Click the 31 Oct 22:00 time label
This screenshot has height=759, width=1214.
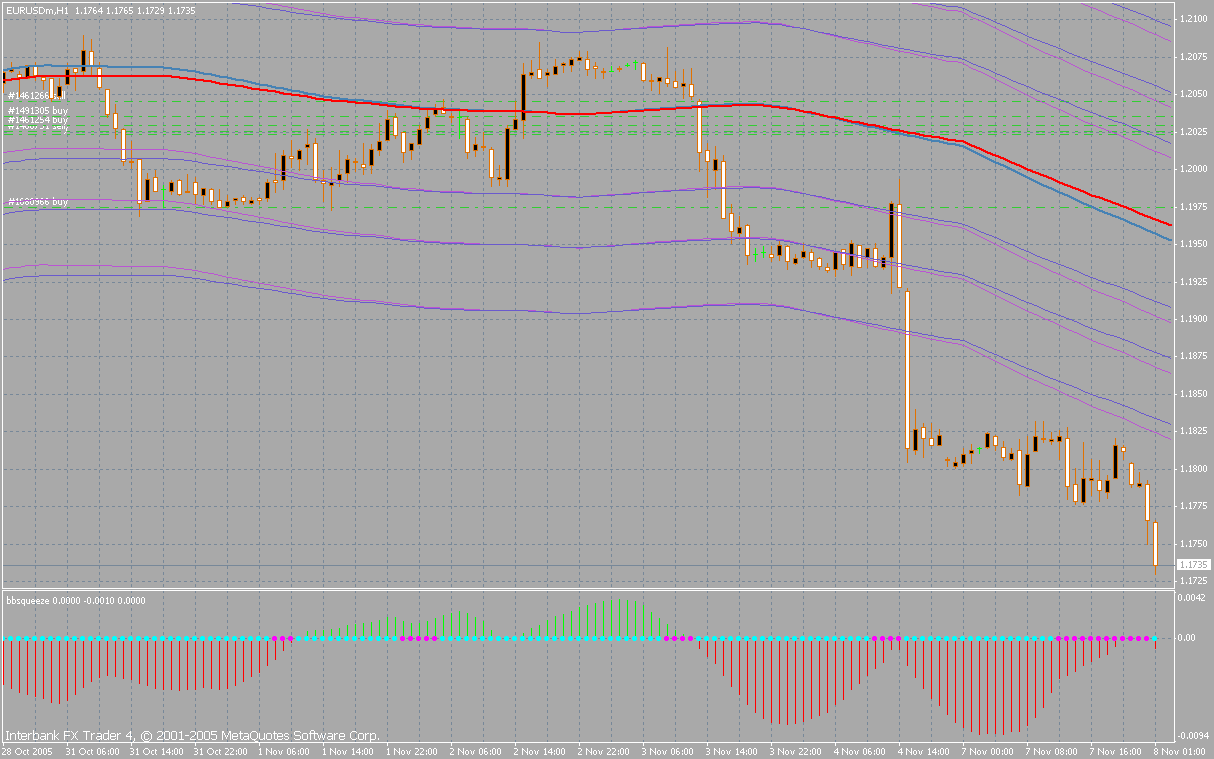coord(220,751)
